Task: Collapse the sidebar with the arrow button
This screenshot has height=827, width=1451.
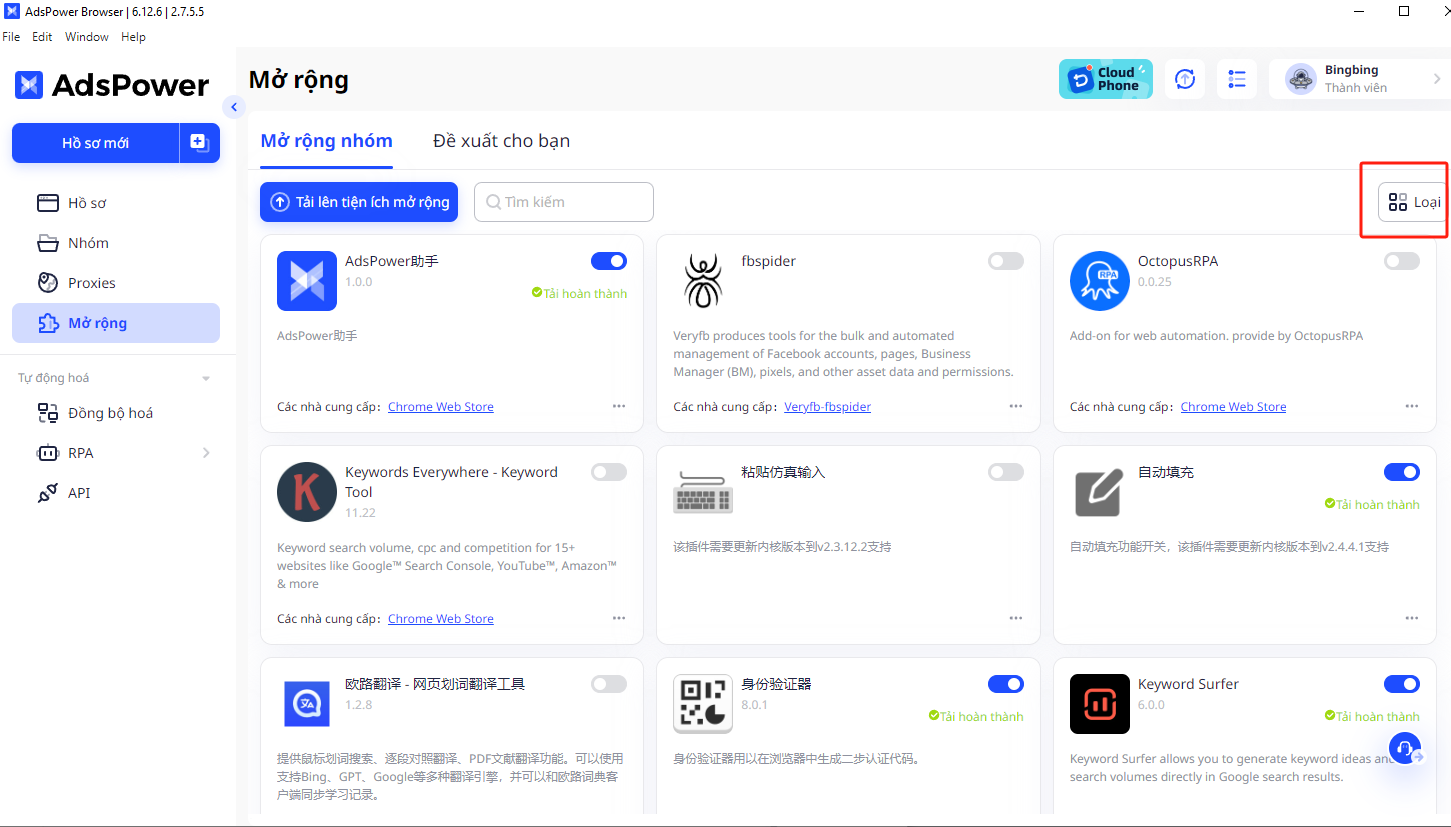Action: click(233, 107)
